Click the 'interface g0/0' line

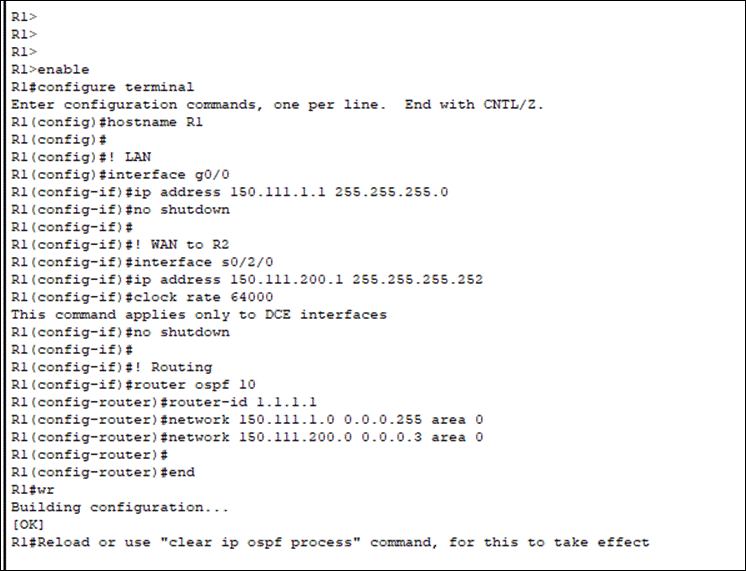[x=120, y=175]
